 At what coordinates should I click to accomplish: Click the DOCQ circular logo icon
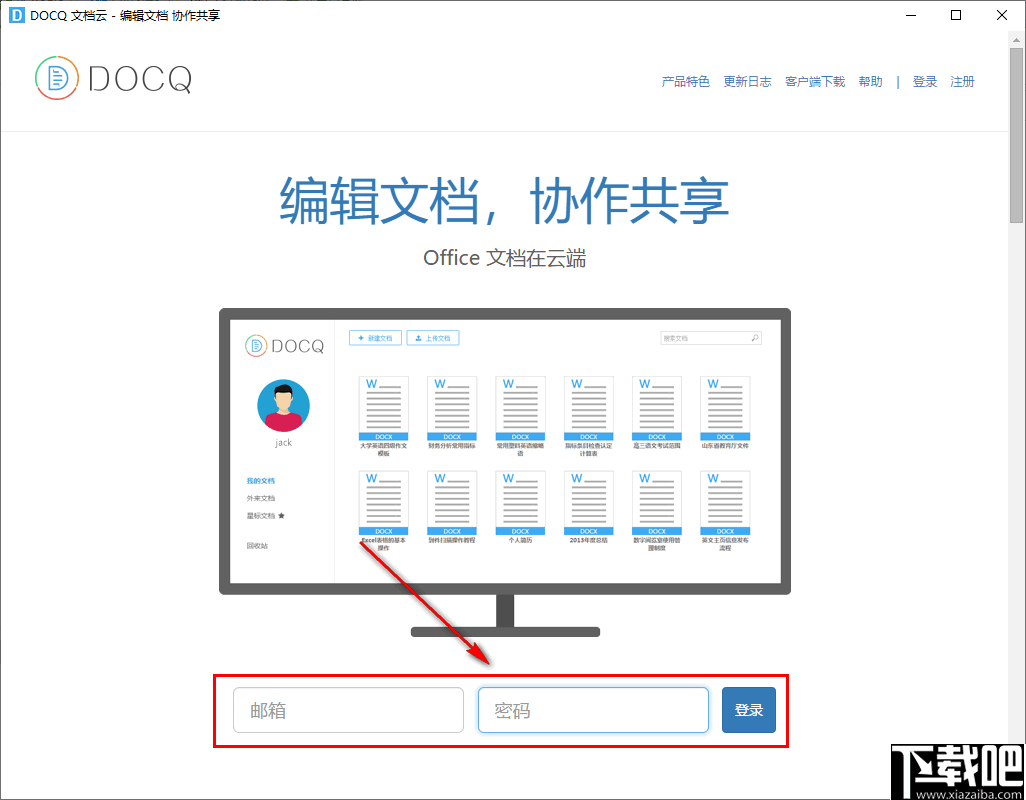pyautogui.click(x=57, y=80)
